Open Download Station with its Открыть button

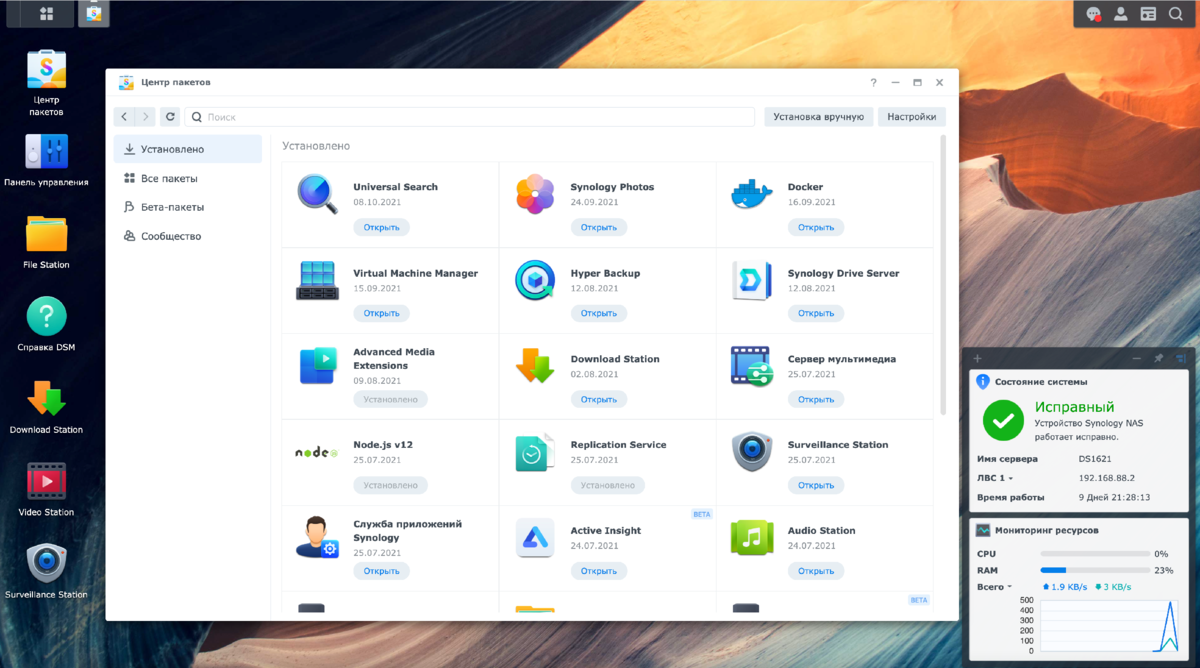(x=599, y=399)
